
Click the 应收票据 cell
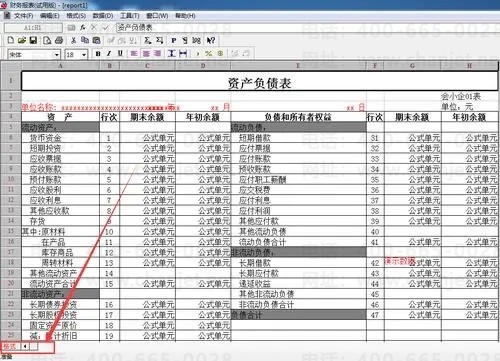click(60, 159)
